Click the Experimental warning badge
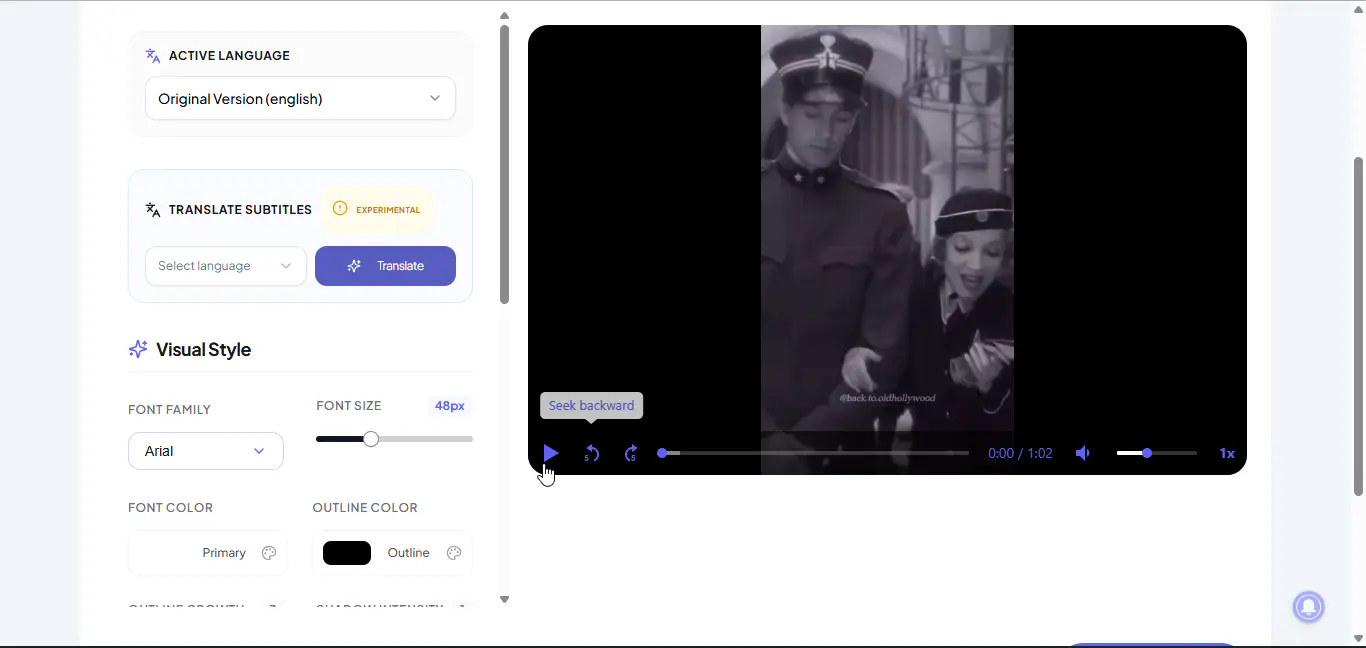1366x648 pixels. (377, 210)
